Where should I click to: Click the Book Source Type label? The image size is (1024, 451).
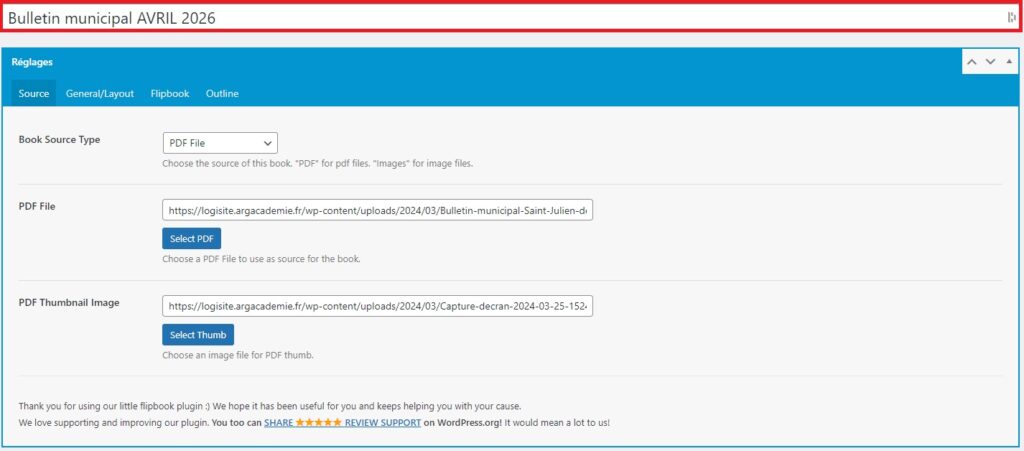pyautogui.click(x=60, y=140)
